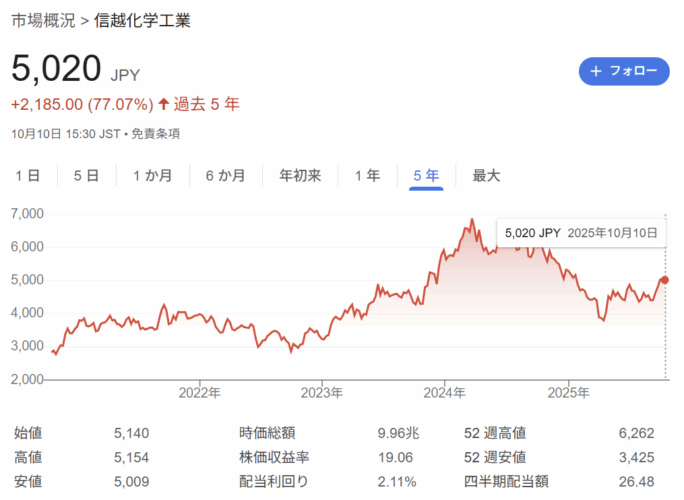Image resolution: width=684 pixels, height=500 pixels.
Task: Click the 株価収益率 statistic label
Action: [274, 459]
